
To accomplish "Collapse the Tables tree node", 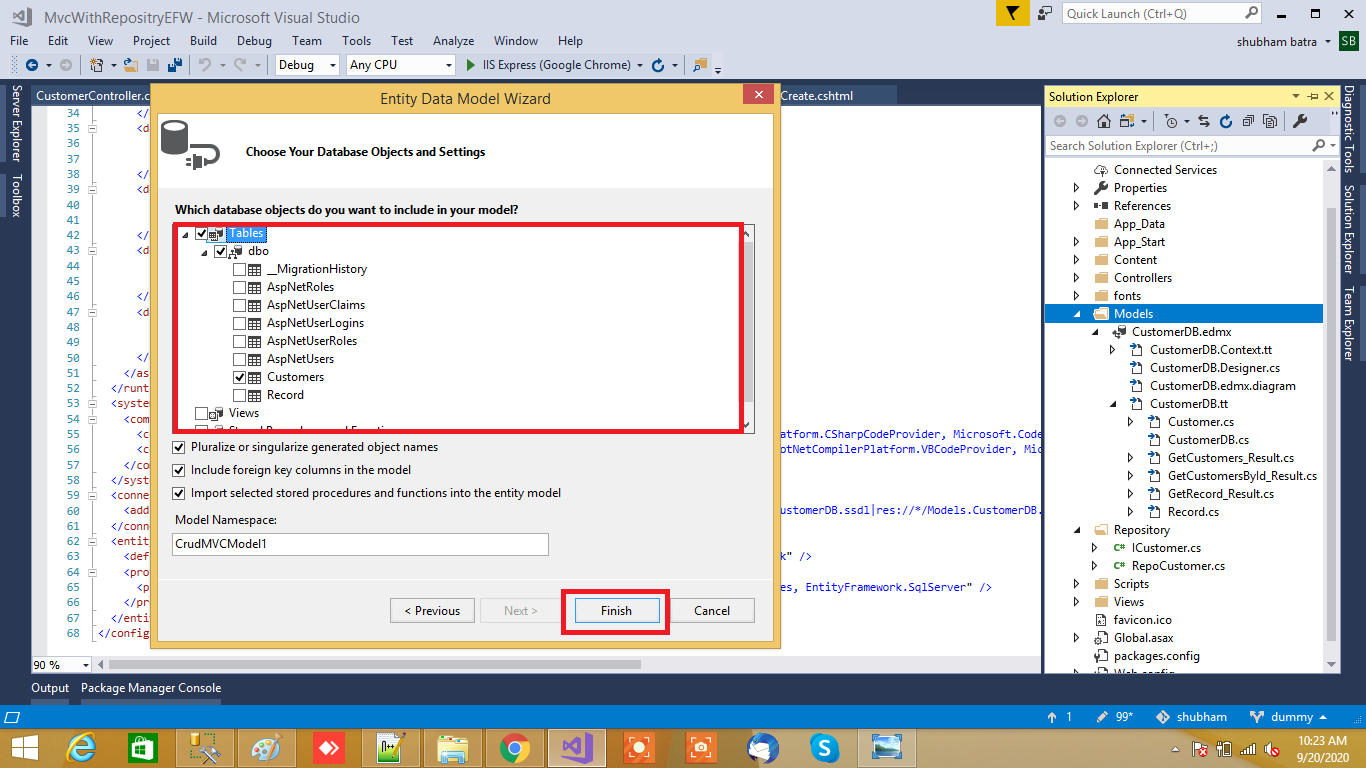I will (x=185, y=233).
